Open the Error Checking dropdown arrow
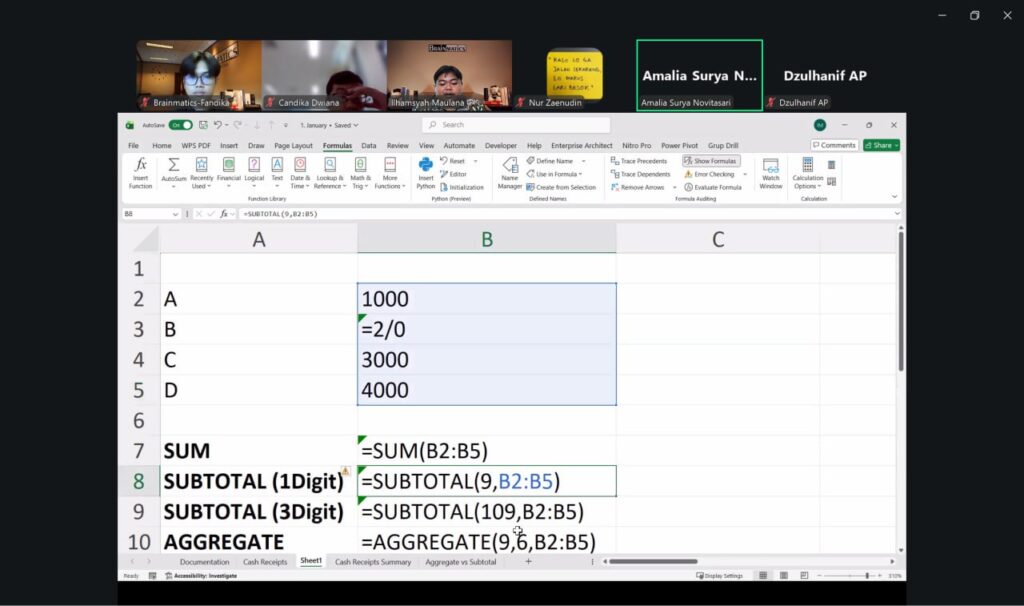Viewport: 1024px width, 606px height. [745, 174]
